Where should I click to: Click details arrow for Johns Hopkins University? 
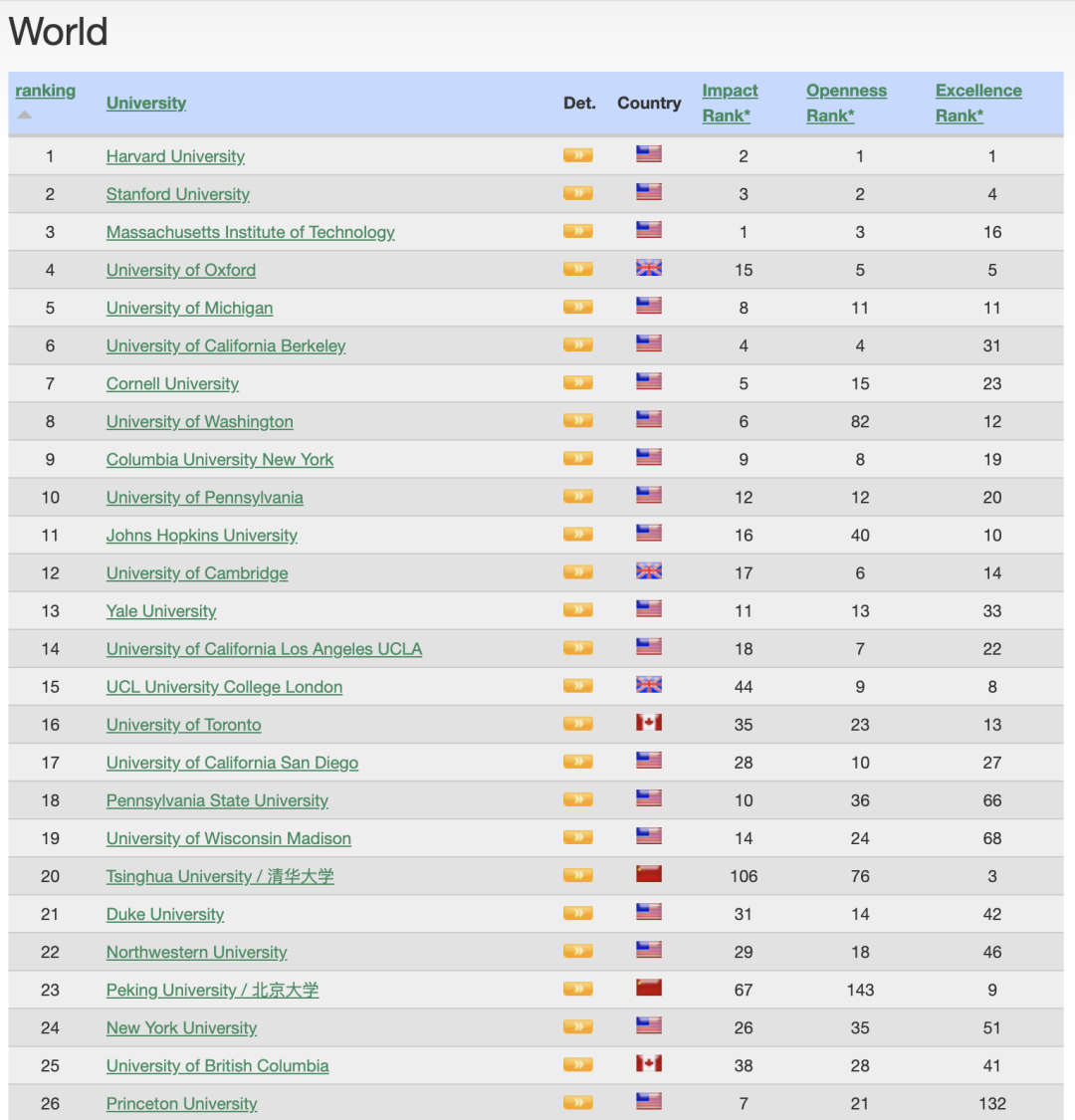point(578,534)
